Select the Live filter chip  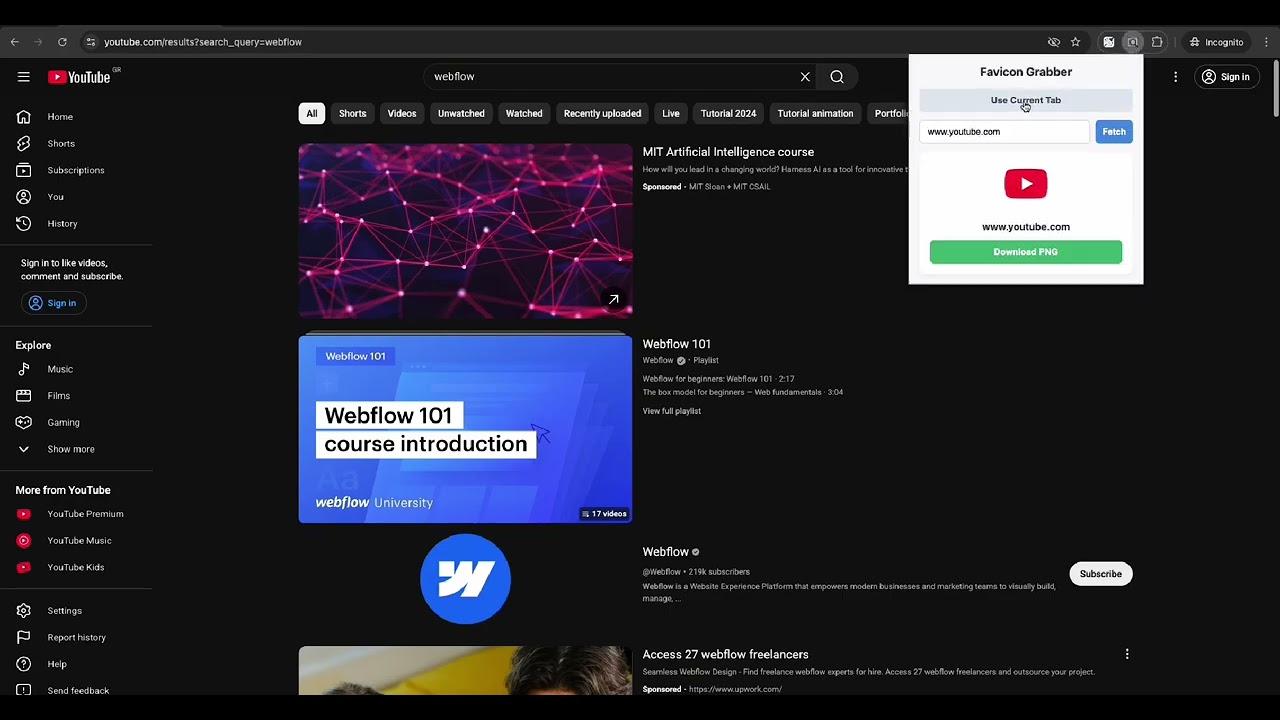(x=671, y=113)
